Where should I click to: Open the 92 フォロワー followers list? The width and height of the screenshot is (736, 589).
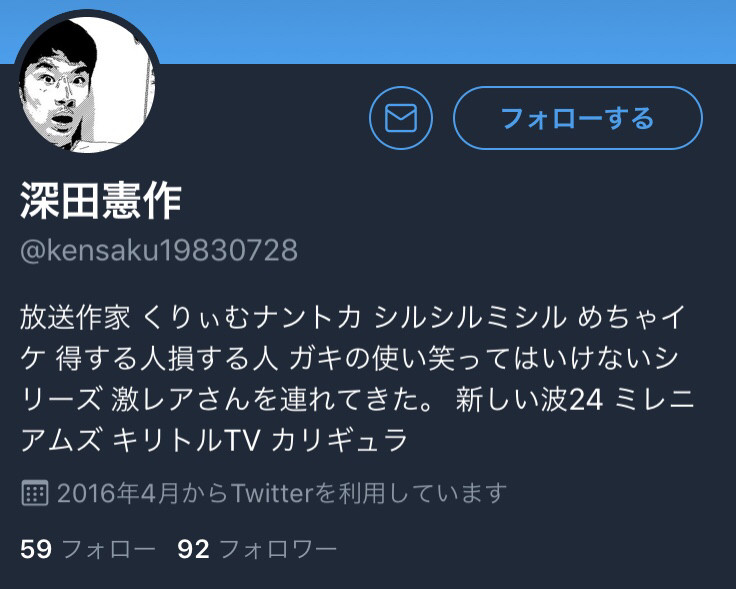point(257,549)
